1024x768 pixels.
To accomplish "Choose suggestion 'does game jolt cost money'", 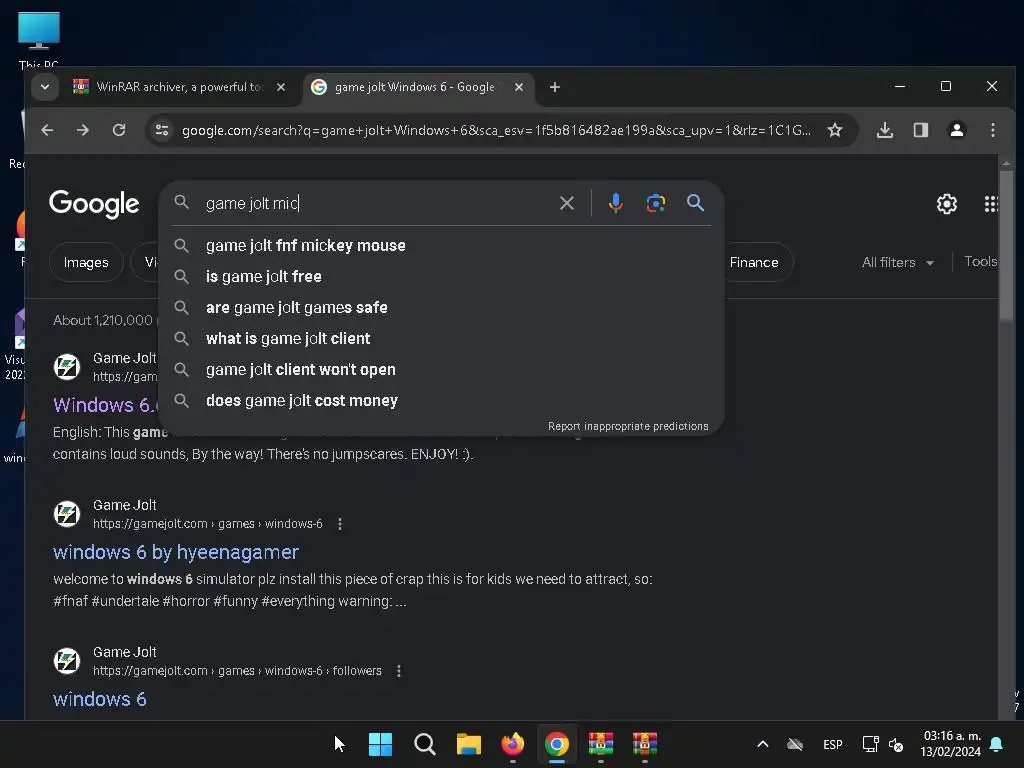I will click(x=441, y=400).
